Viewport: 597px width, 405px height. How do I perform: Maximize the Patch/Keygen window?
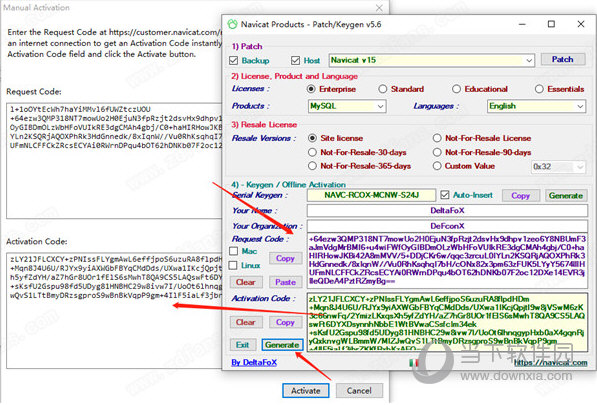click(x=551, y=24)
